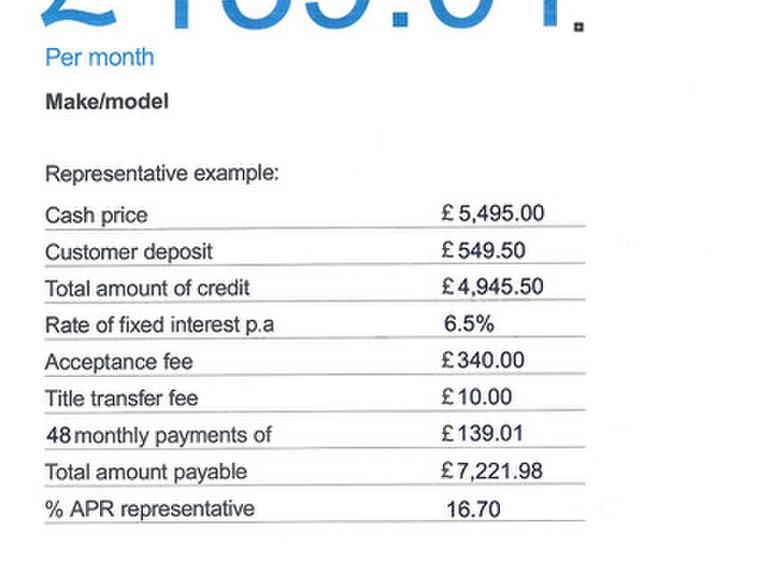This screenshot has width=759, height=569.
Task: Click the "Acceptance fee" row label
Action: tap(118, 362)
